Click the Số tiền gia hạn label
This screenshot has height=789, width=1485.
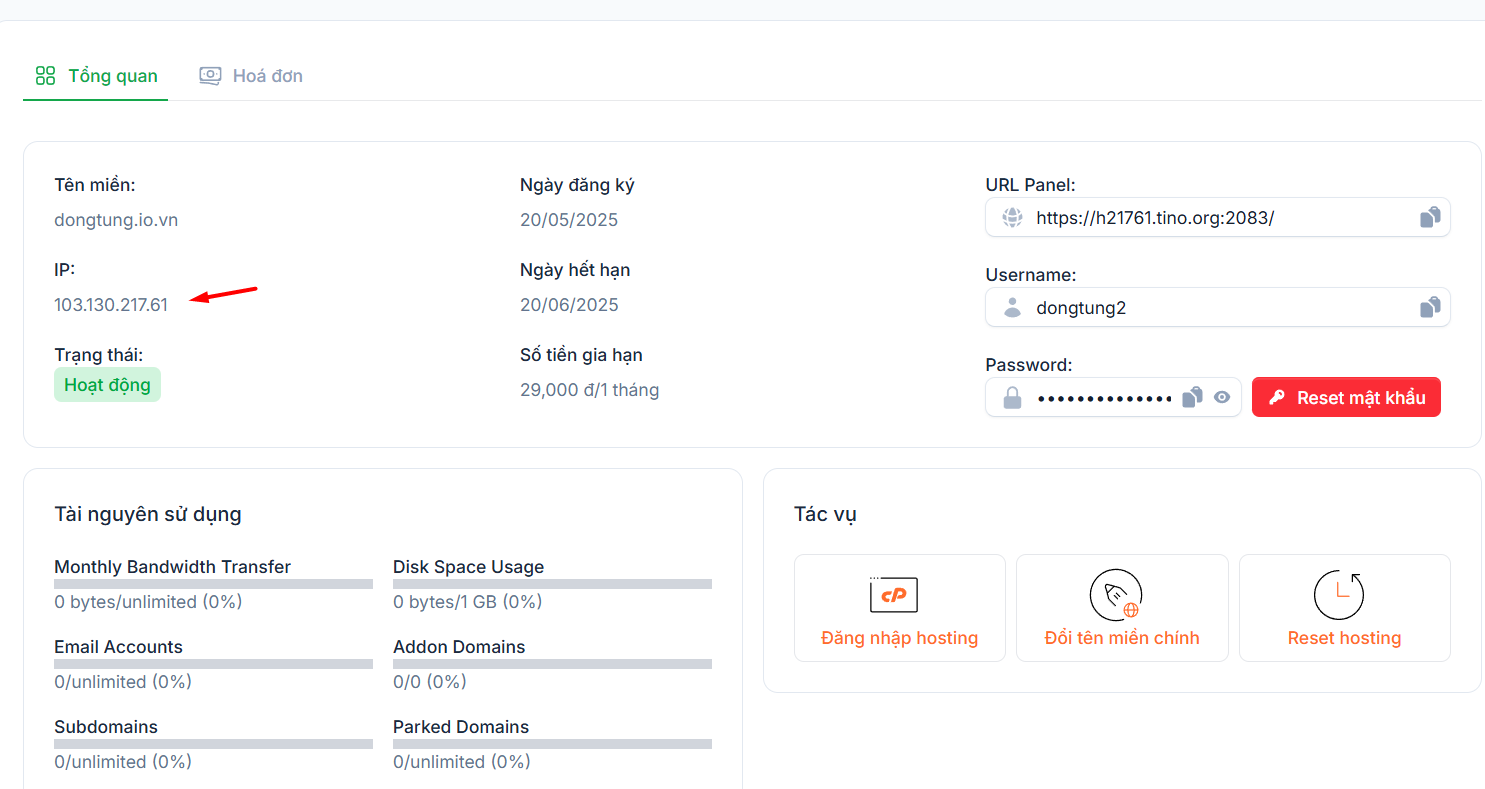[581, 355]
